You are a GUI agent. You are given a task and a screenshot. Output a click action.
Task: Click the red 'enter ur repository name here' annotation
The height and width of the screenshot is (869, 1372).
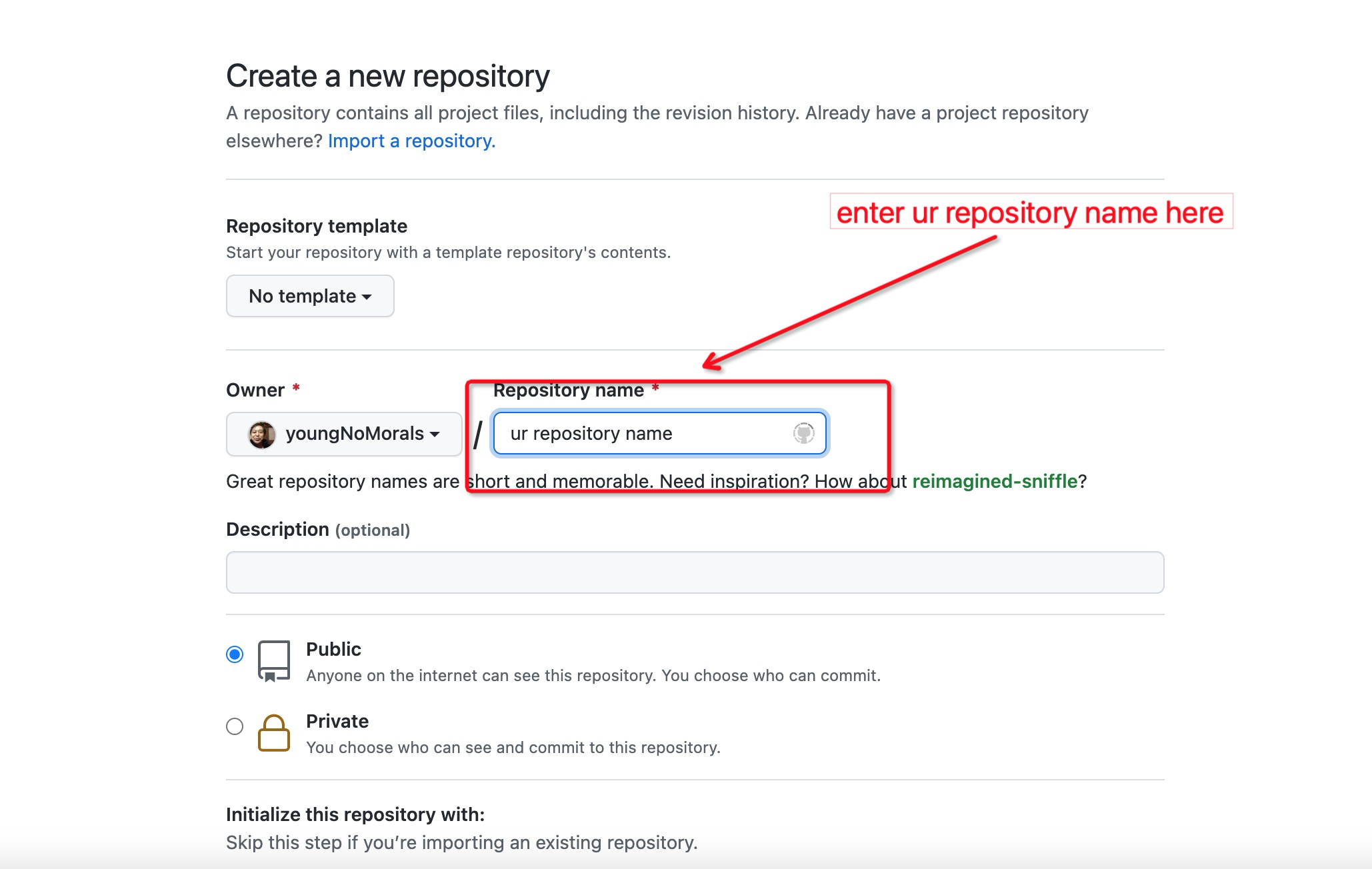(1030, 213)
